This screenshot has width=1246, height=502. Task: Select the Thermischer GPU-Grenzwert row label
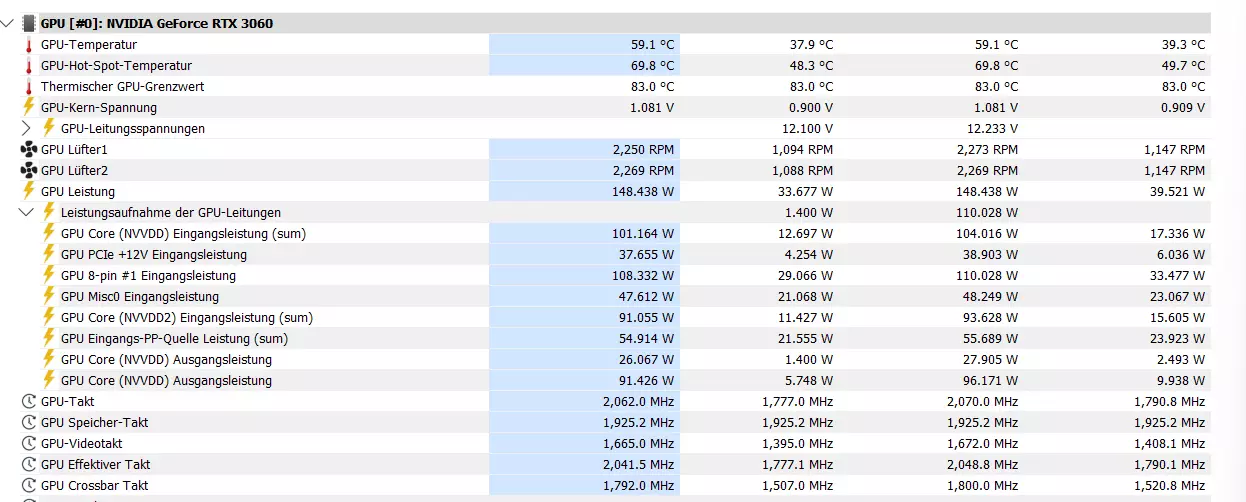[122, 87]
